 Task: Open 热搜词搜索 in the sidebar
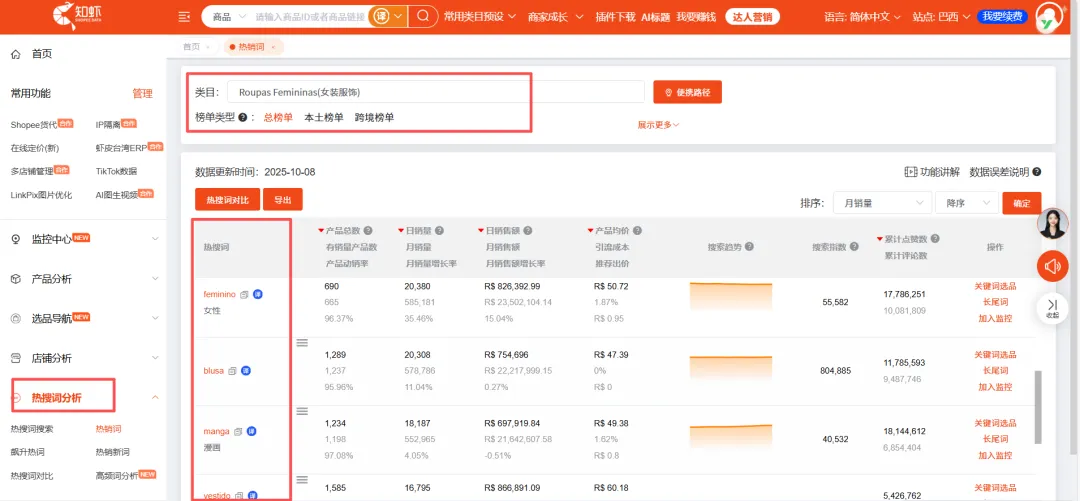32,429
